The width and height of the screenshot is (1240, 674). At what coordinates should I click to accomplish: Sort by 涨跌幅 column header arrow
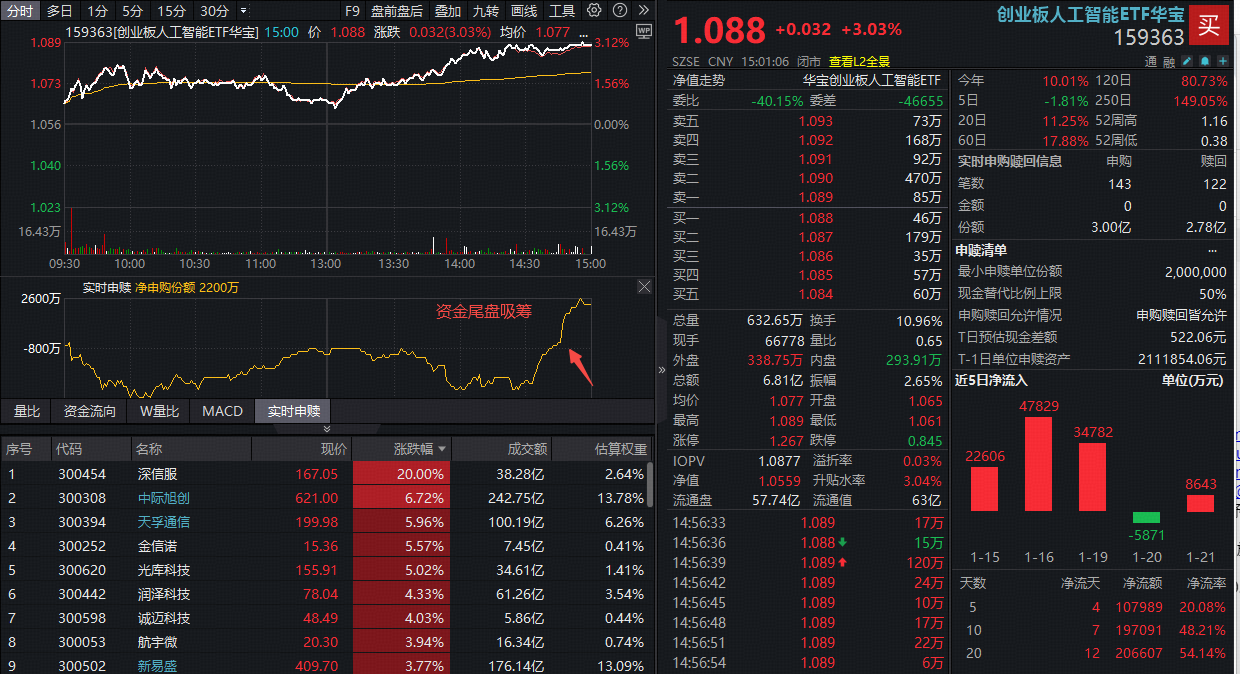coord(442,449)
